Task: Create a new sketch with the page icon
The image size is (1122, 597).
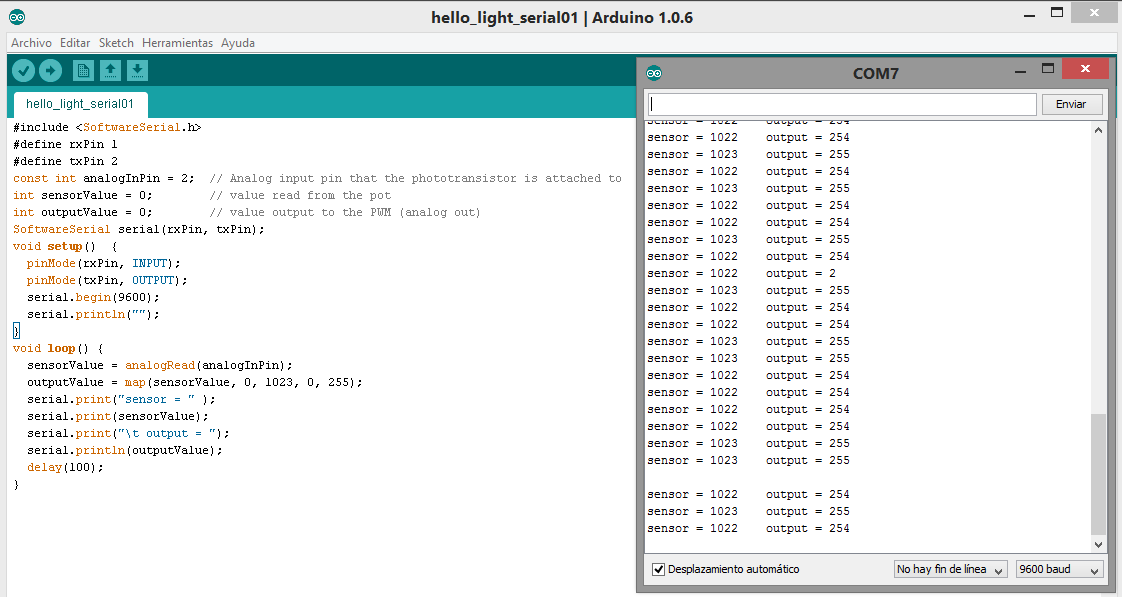Action: [83, 70]
